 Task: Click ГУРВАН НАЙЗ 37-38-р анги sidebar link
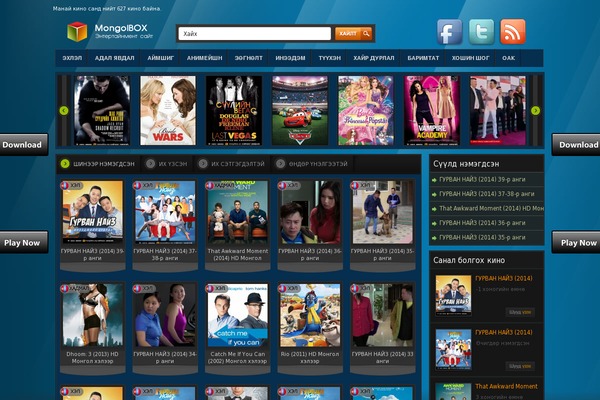tap(486, 194)
